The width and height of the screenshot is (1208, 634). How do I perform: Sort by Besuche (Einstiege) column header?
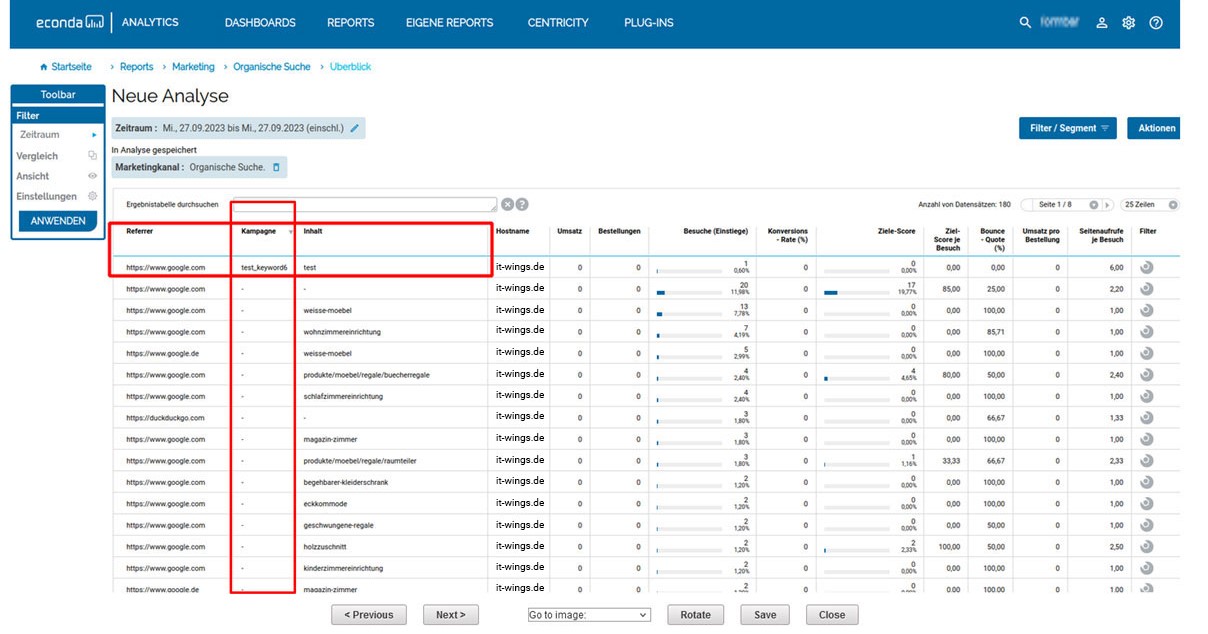[x=715, y=231]
